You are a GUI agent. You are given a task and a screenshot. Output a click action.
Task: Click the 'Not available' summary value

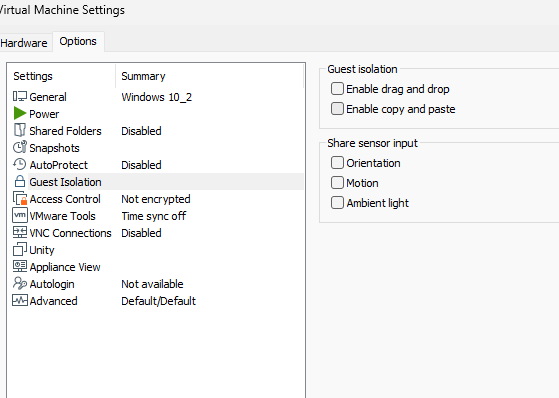coord(152,284)
